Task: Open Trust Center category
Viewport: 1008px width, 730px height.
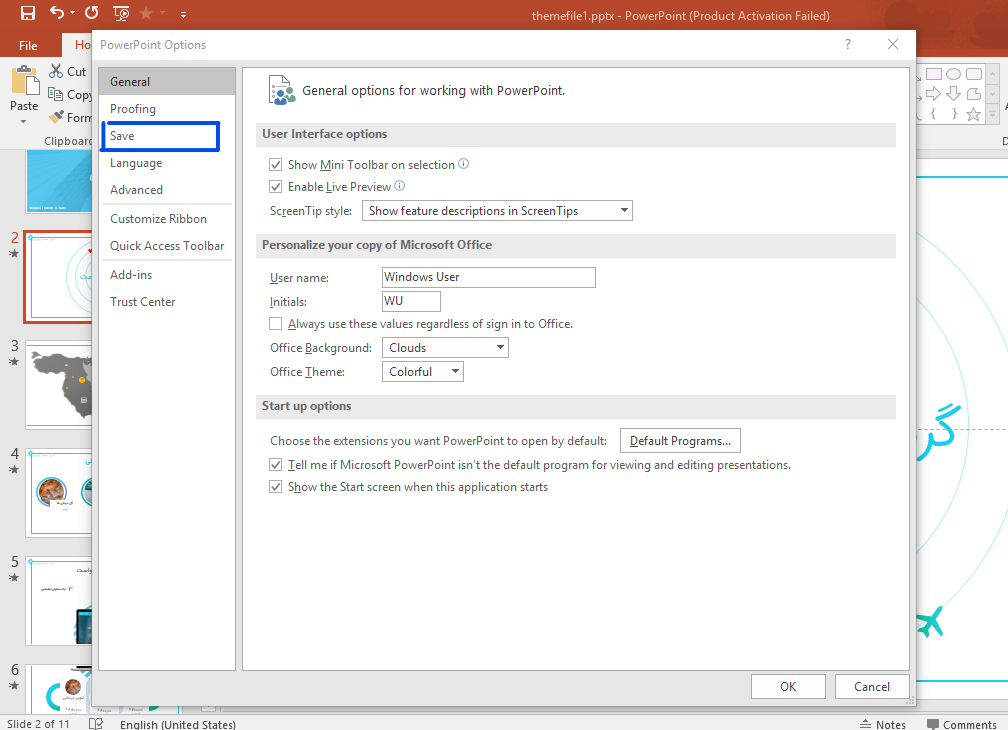Action: pyautogui.click(x=167, y=301)
